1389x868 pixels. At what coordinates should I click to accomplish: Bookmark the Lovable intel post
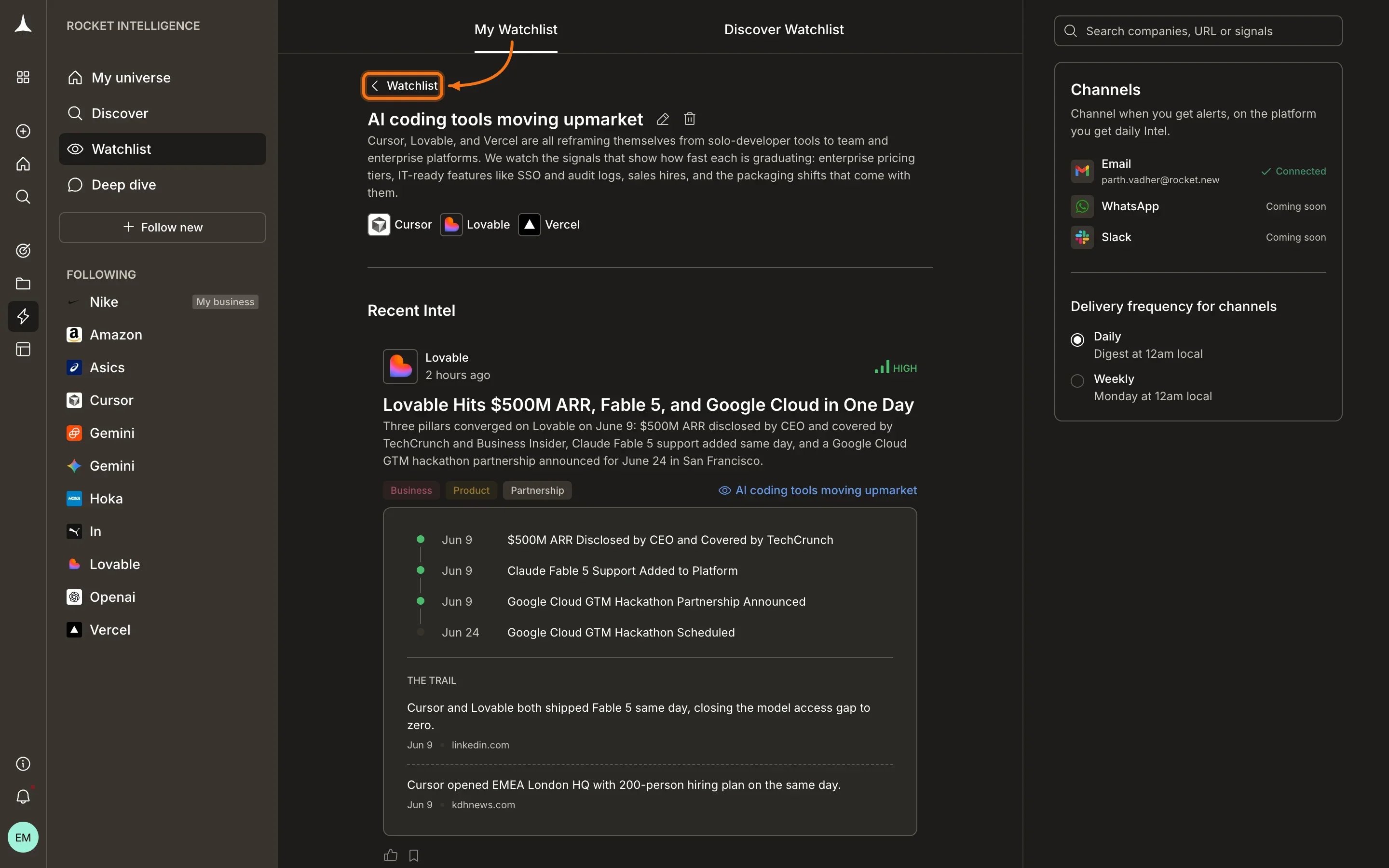(414, 855)
